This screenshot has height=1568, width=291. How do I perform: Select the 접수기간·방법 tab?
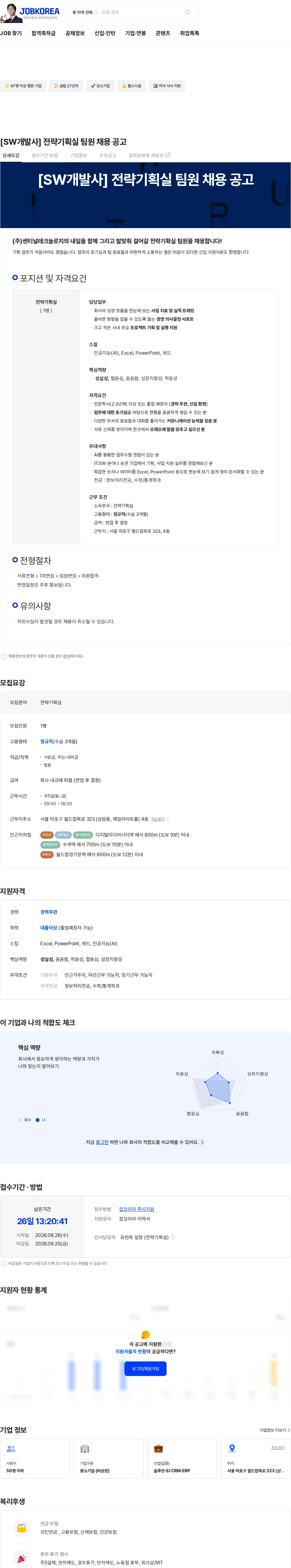coord(45,155)
